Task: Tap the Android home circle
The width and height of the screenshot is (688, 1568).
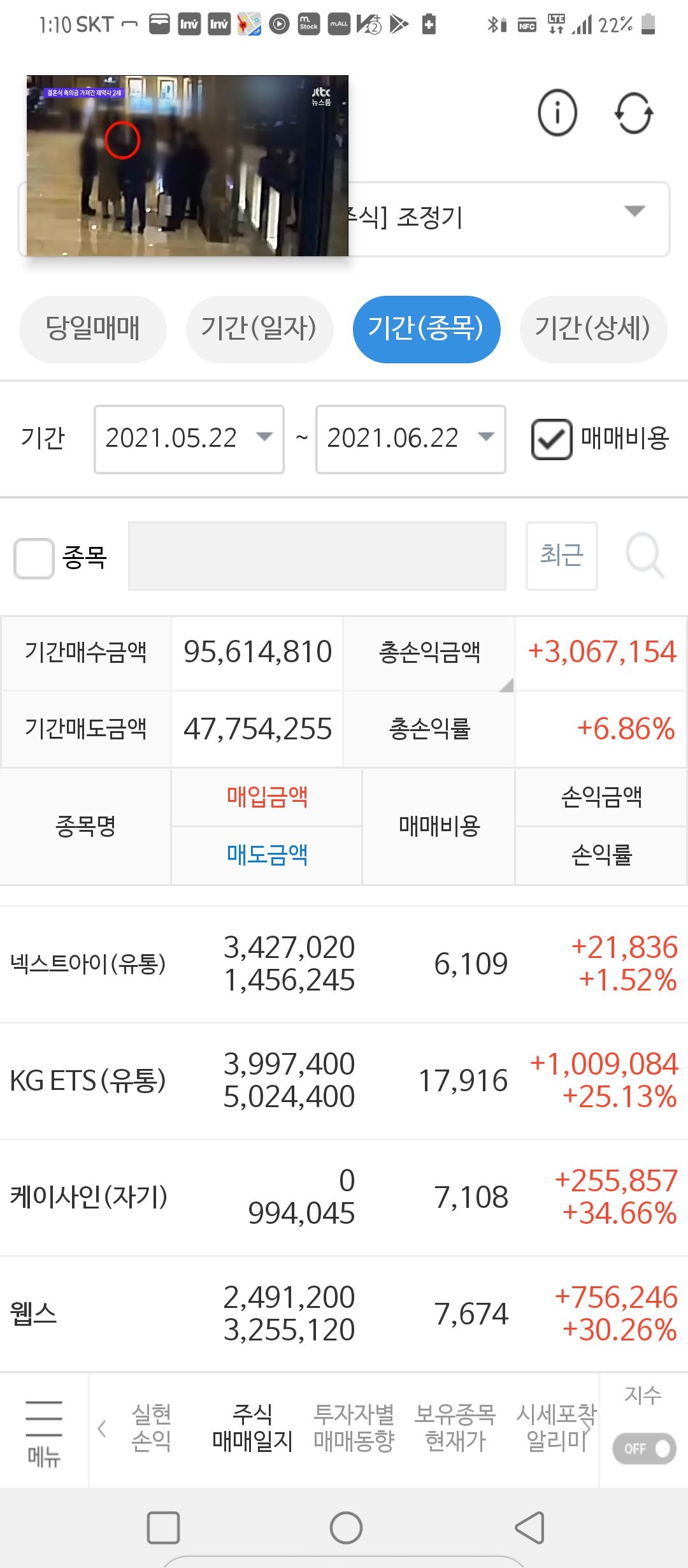Action: [346, 1528]
